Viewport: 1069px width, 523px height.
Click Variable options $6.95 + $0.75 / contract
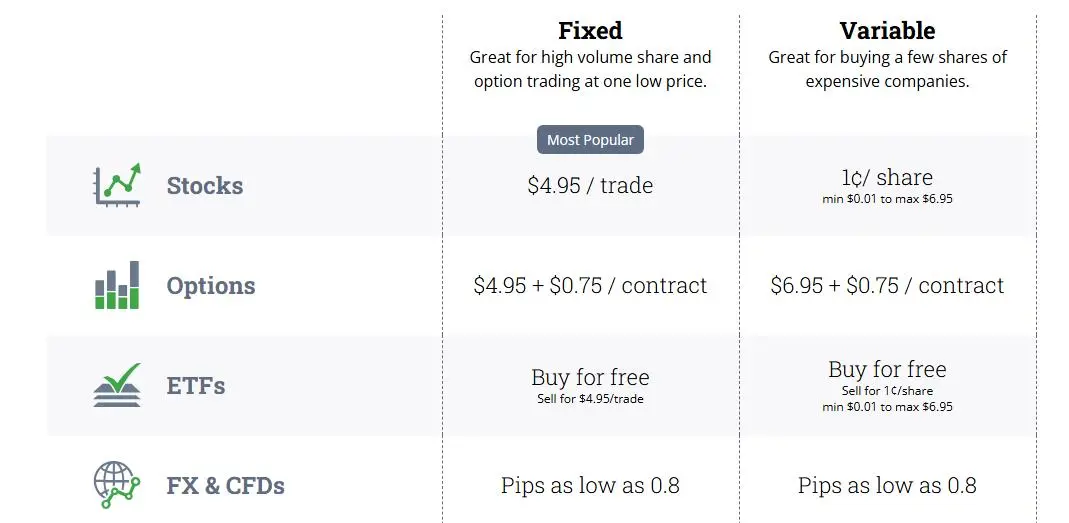887,285
